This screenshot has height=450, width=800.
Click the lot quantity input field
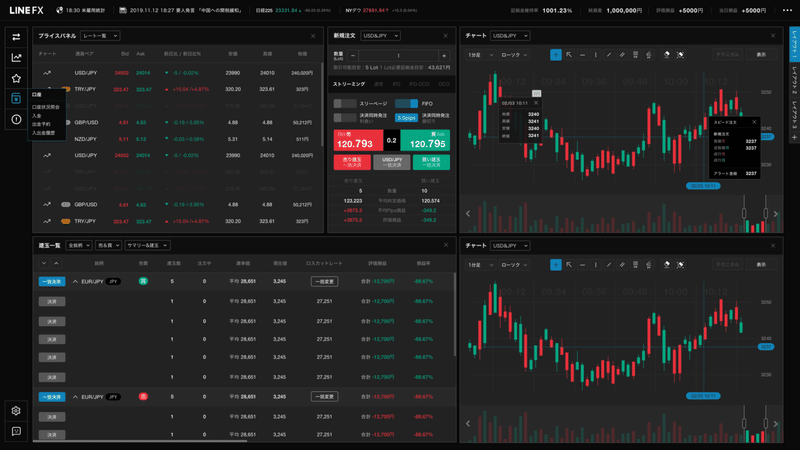pos(398,56)
